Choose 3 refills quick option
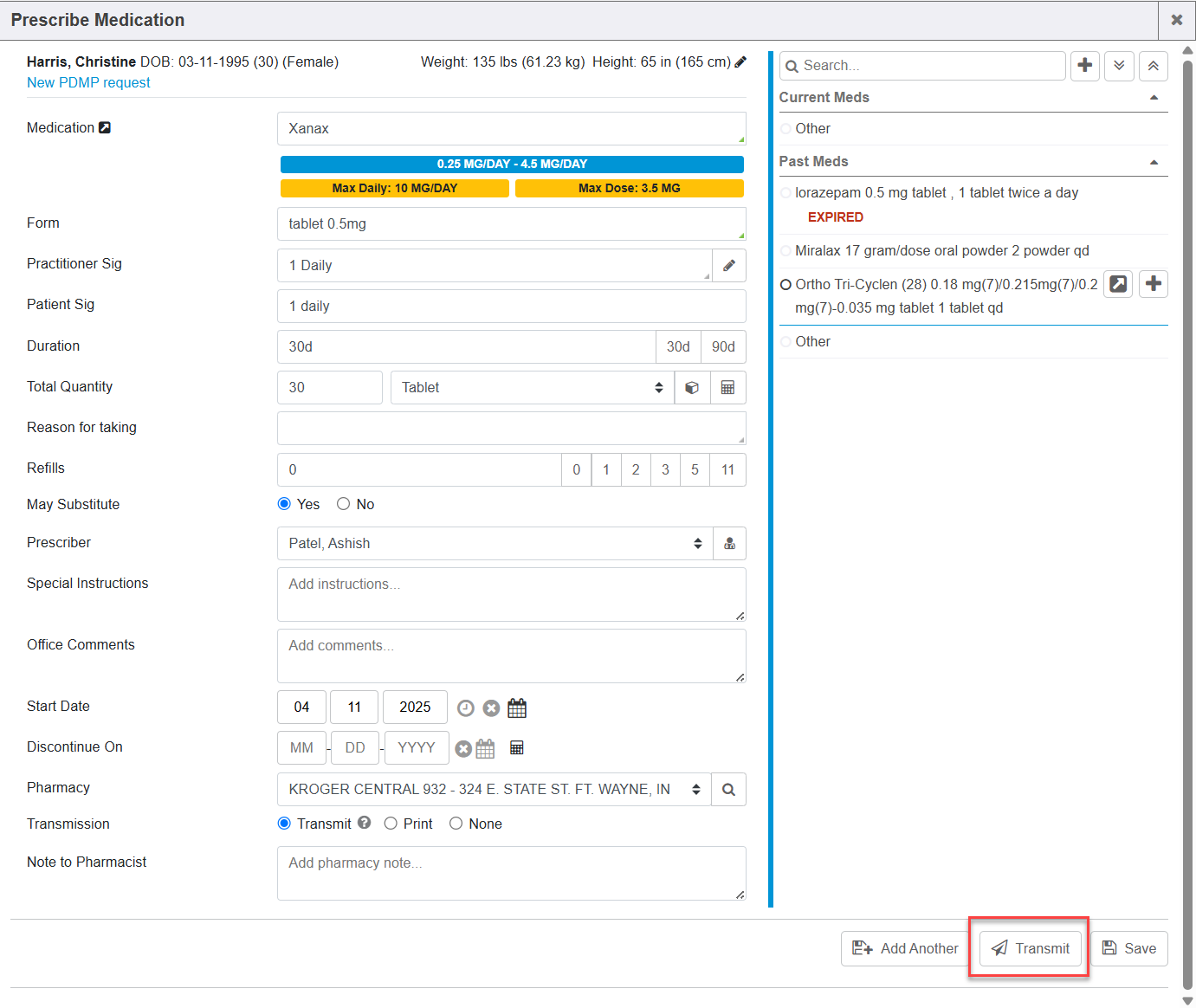Viewport: 1196px width, 1008px height. [x=665, y=470]
